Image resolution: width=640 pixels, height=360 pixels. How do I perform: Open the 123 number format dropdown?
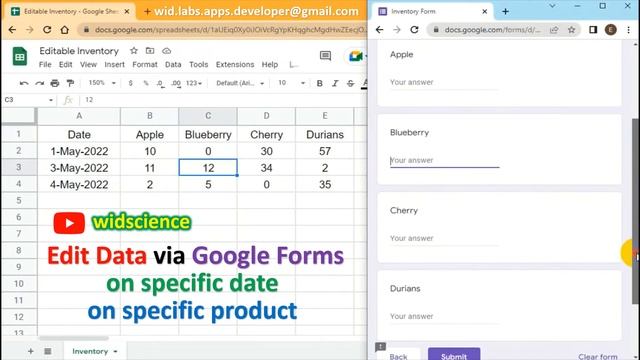click(x=194, y=83)
